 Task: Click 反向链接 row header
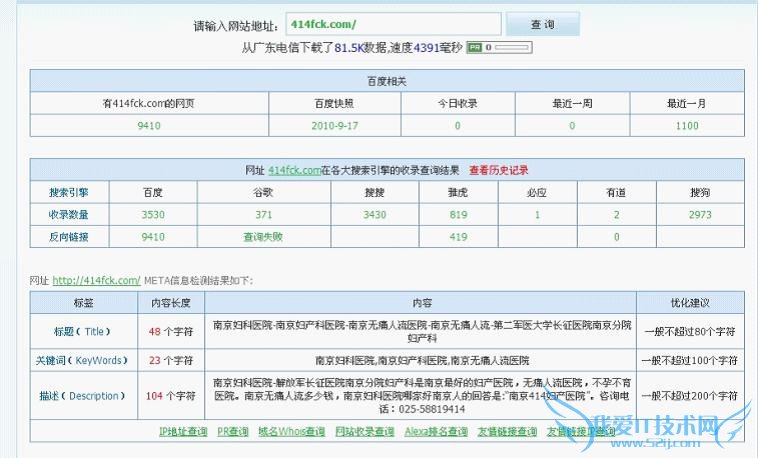69,237
